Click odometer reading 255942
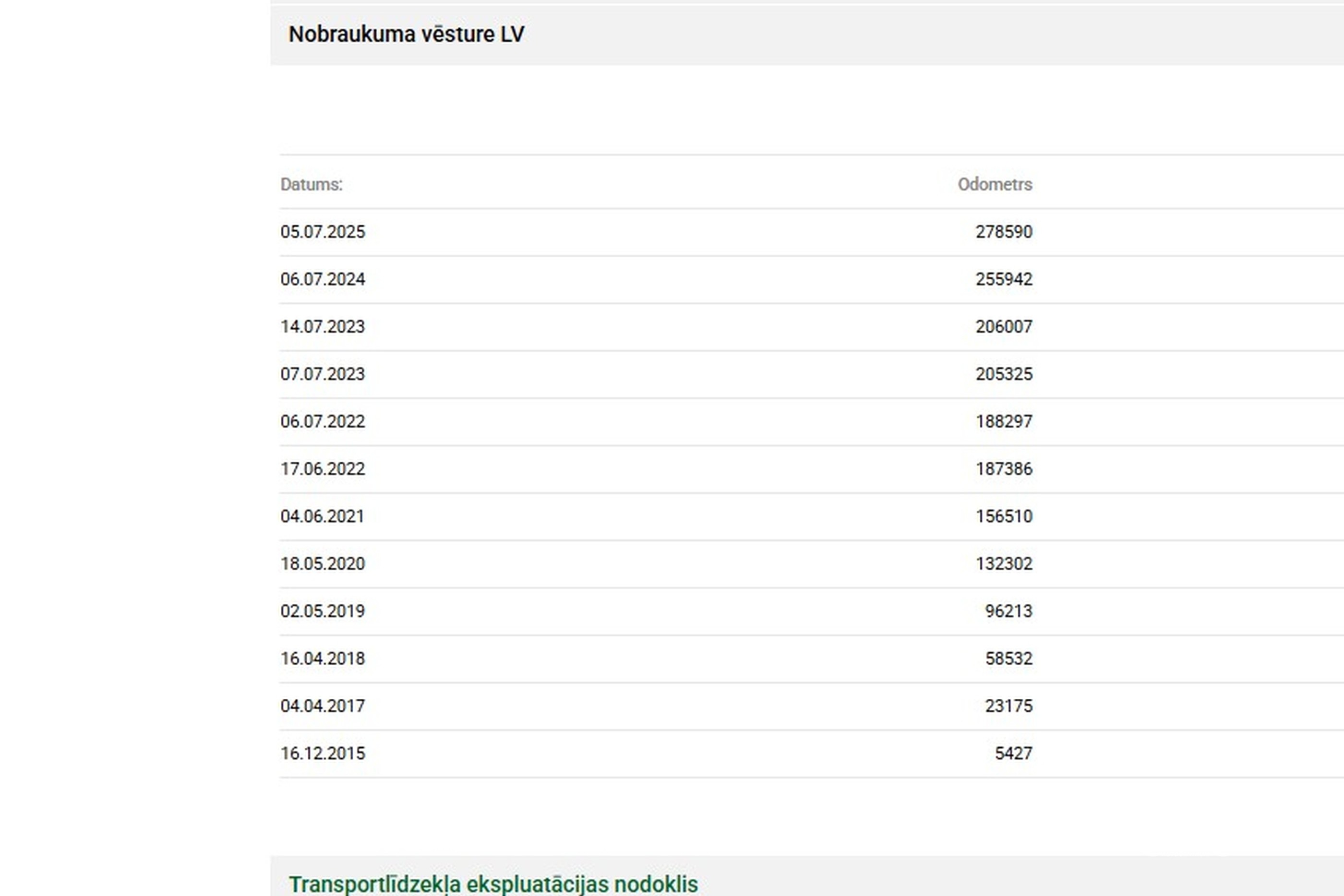The image size is (1344, 896). click(x=1003, y=279)
